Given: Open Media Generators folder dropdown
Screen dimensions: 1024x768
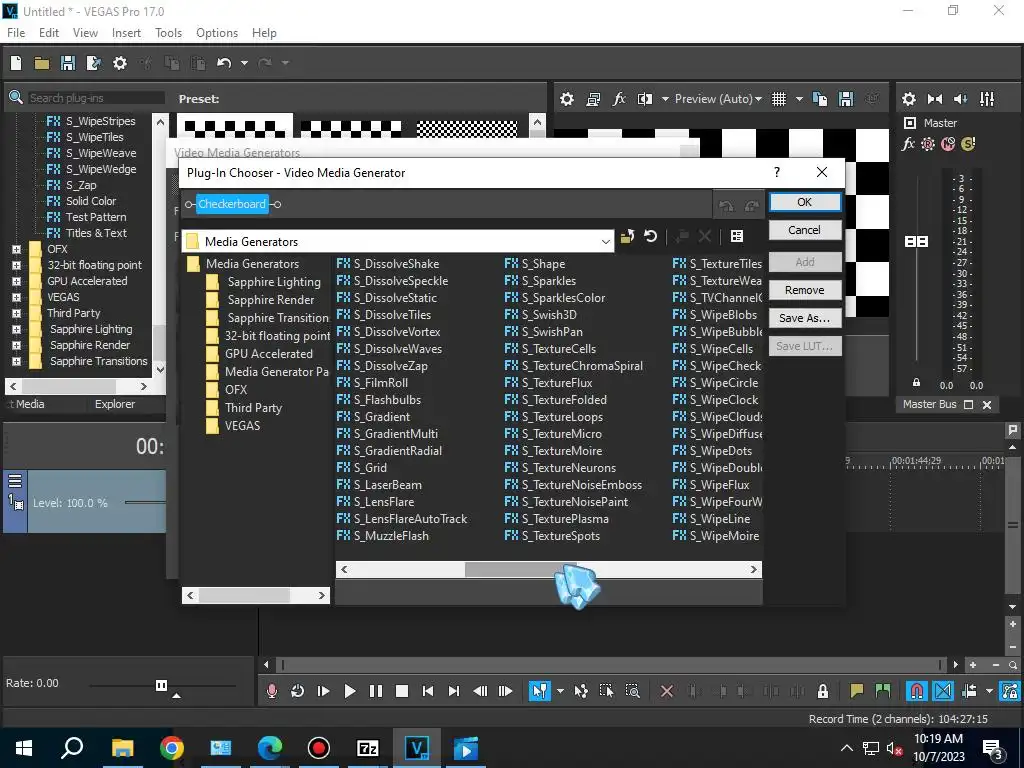Looking at the screenshot, I should point(605,242).
